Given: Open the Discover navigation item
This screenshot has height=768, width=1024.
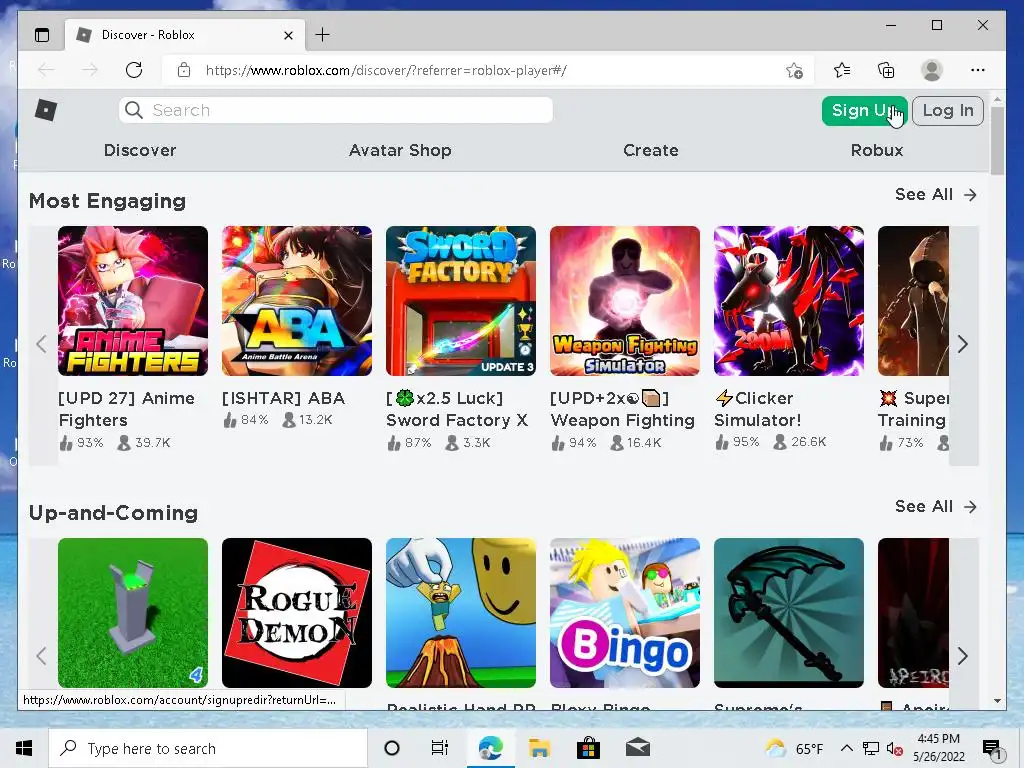Looking at the screenshot, I should click(140, 150).
